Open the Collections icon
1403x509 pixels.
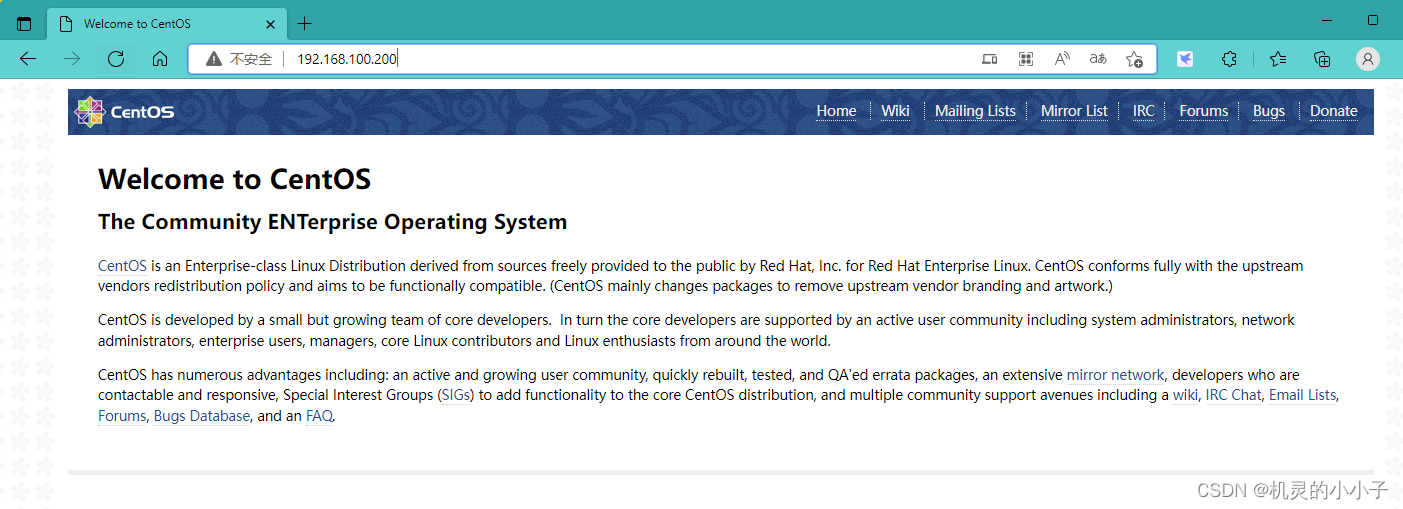tap(1322, 59)
